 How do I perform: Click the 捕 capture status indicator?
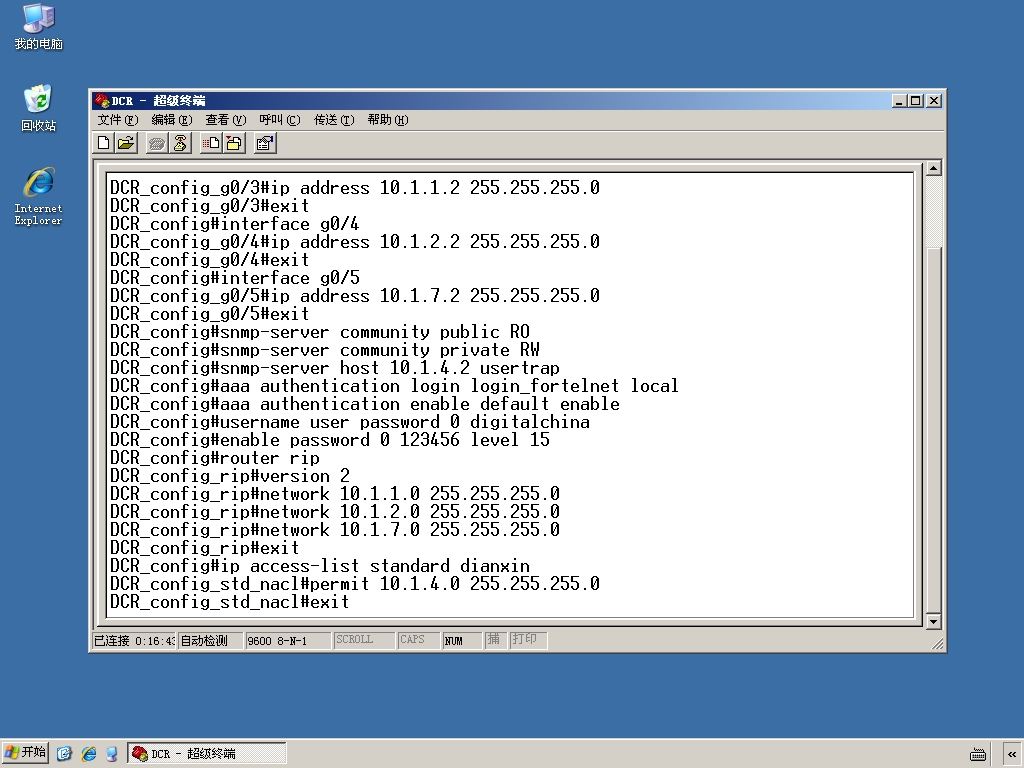click(494, 640)
